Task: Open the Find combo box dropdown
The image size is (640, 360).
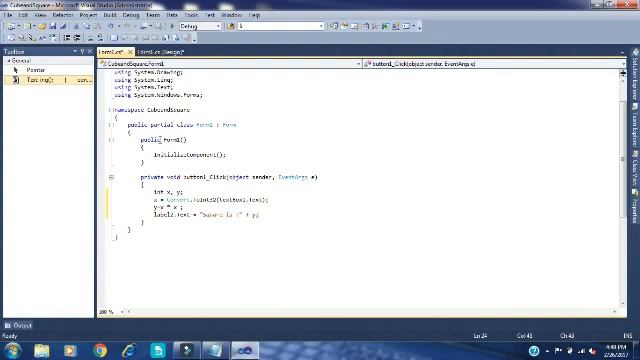Action: [x=321, y=26]
